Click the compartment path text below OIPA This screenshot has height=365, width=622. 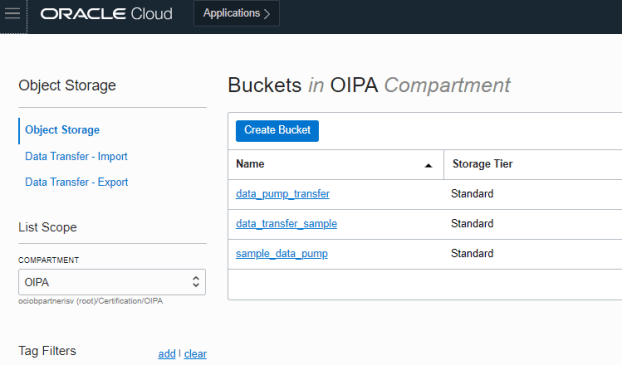(x=90, y=301)
